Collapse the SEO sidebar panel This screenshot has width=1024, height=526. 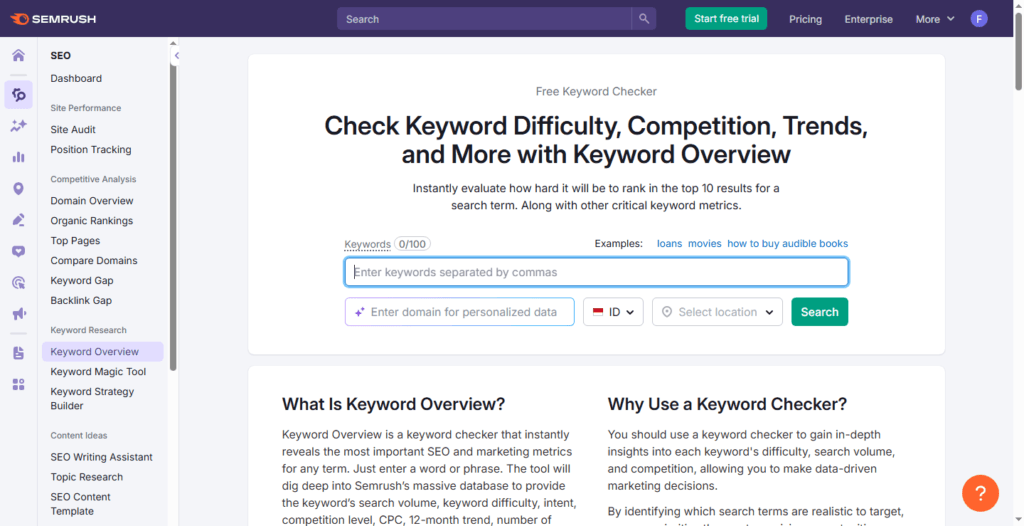pyautogui.click(x=176, y=56)
